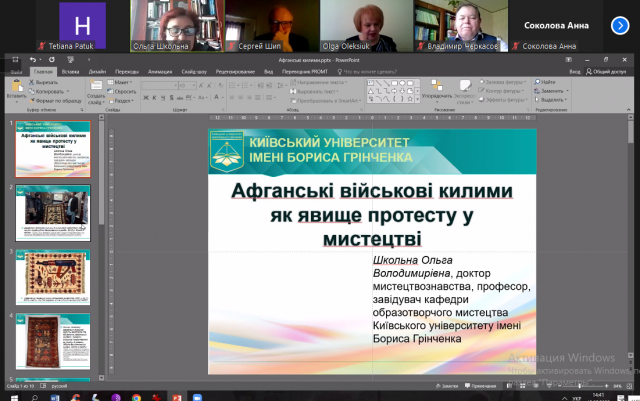Switch to the Вставка ribbon tab
This screenshot has width=640, height=401.
tap(70, 71)
